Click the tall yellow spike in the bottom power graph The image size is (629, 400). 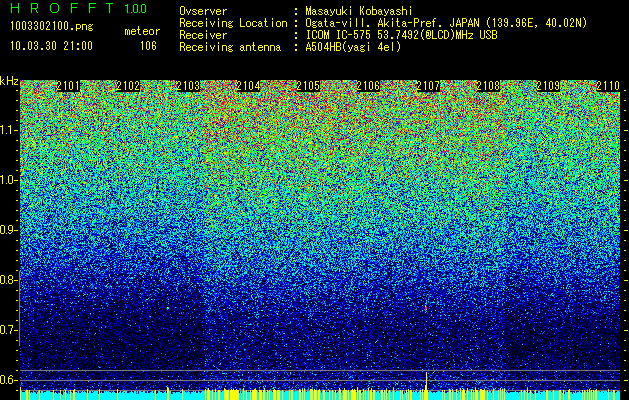pos(426,381)
